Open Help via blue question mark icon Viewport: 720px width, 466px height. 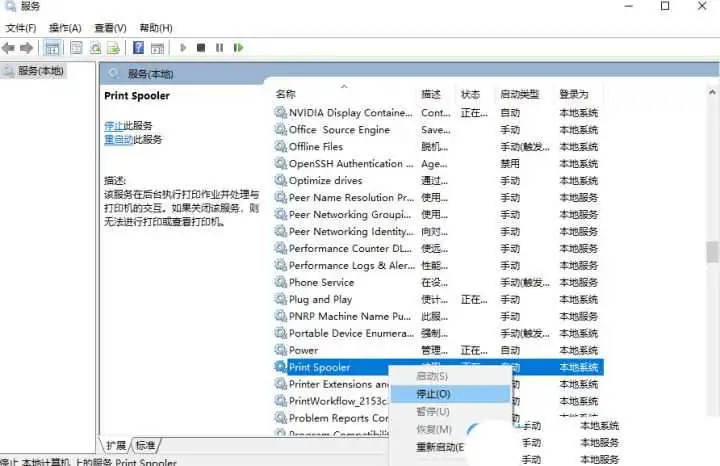(x=138, y=47)
